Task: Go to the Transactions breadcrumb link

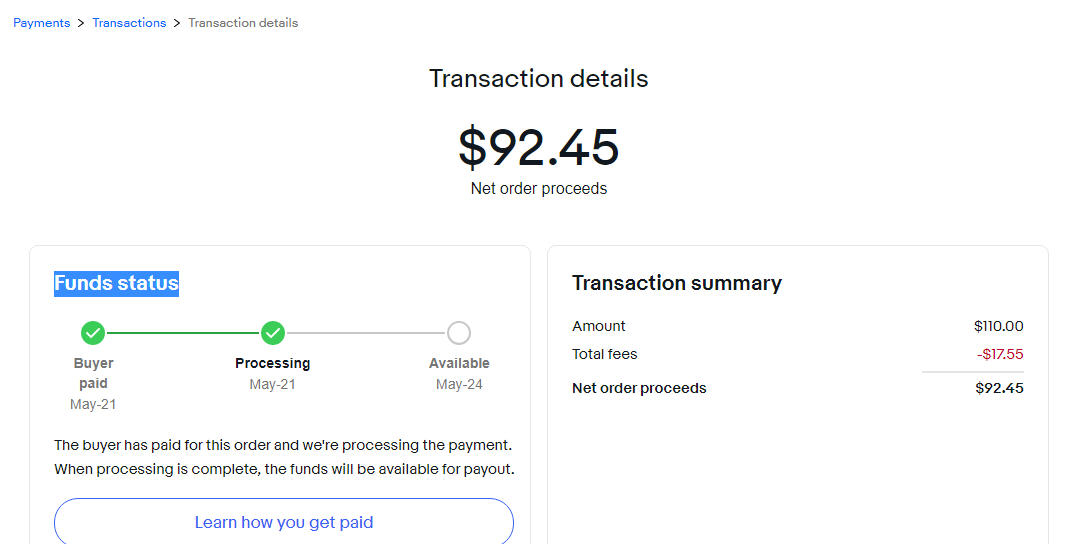Action: tap(129, 23)
